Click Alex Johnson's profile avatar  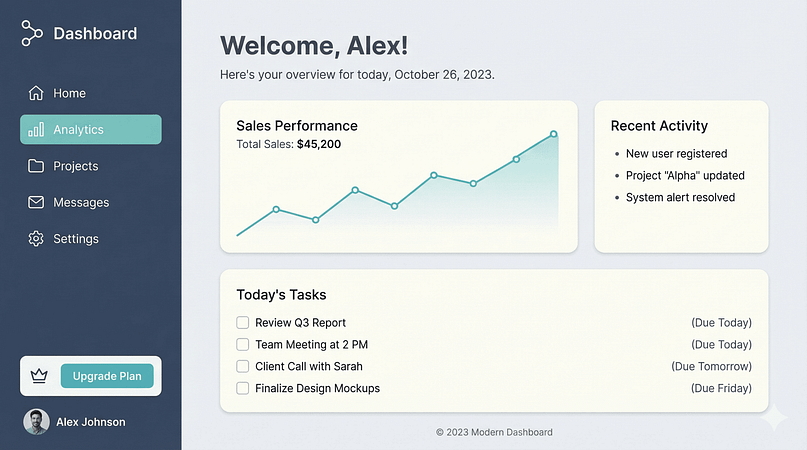point(36,422)
